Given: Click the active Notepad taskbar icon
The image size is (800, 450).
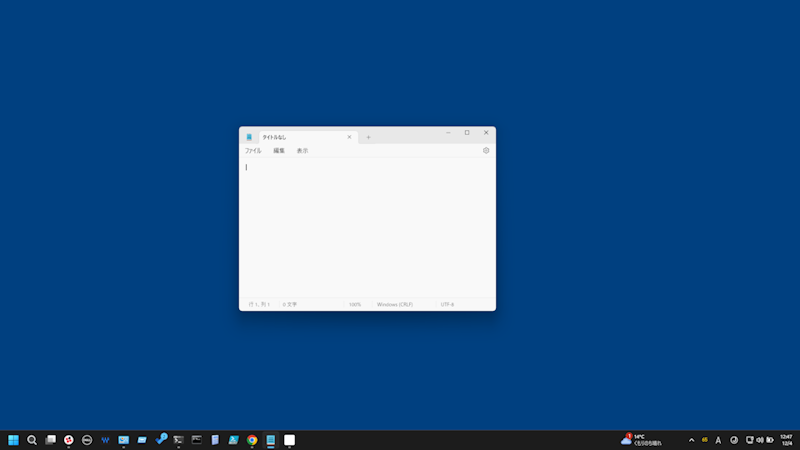Looking at the screenshot, I should click(x=270, y=440).
